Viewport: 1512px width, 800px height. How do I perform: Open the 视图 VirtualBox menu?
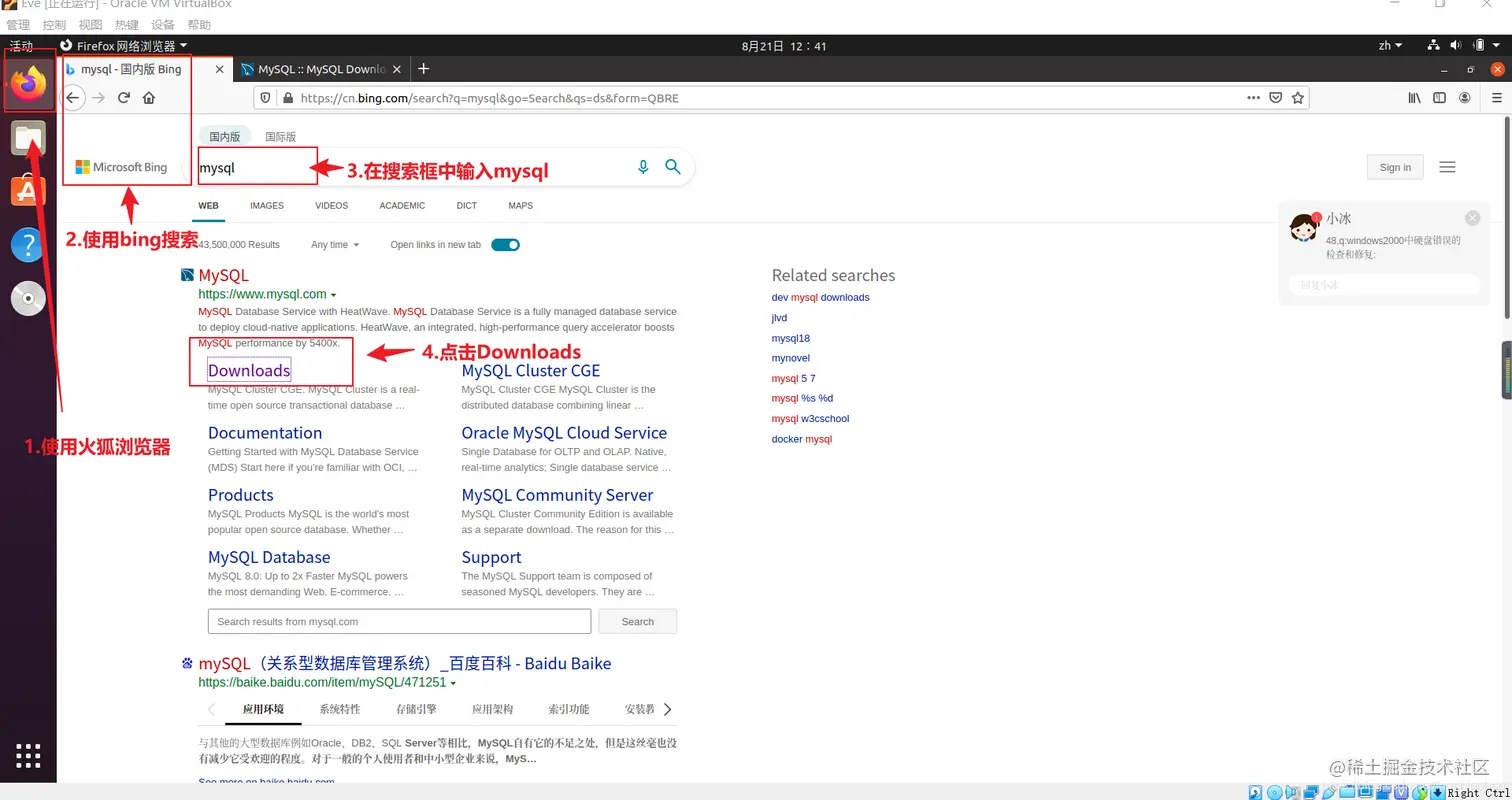(90, 25)
